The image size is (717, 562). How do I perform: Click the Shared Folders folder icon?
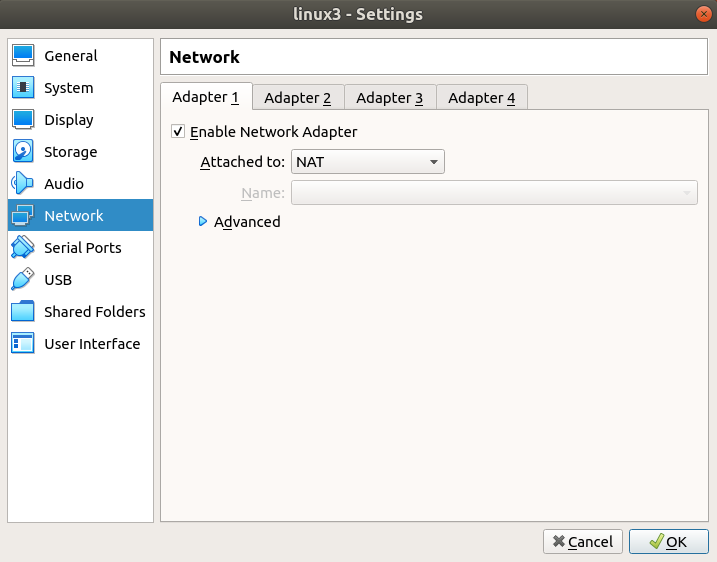click(x=23, y=312)
